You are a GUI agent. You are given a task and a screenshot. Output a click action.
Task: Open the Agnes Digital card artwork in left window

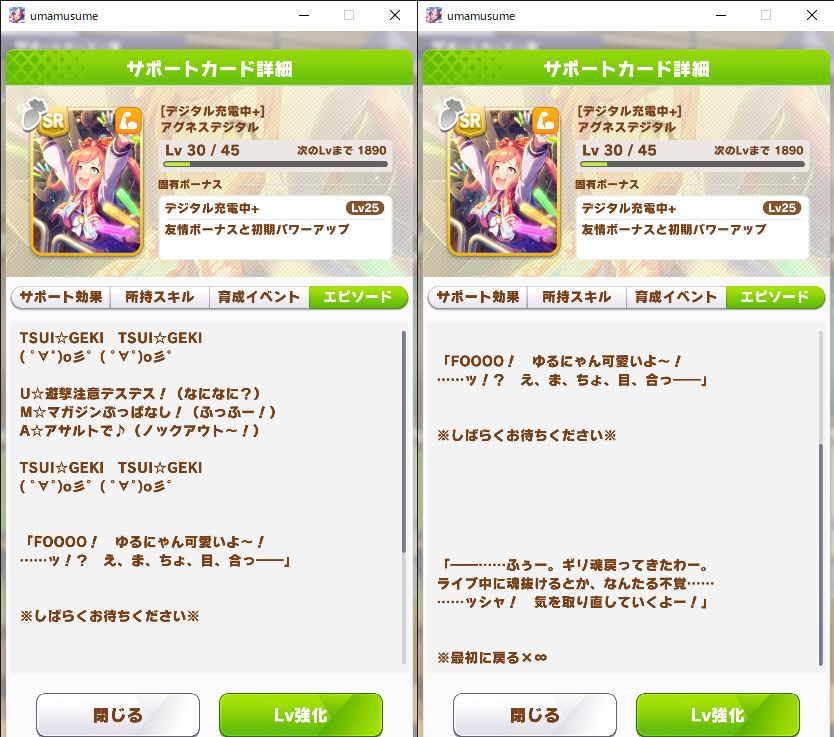click(87, 181)
